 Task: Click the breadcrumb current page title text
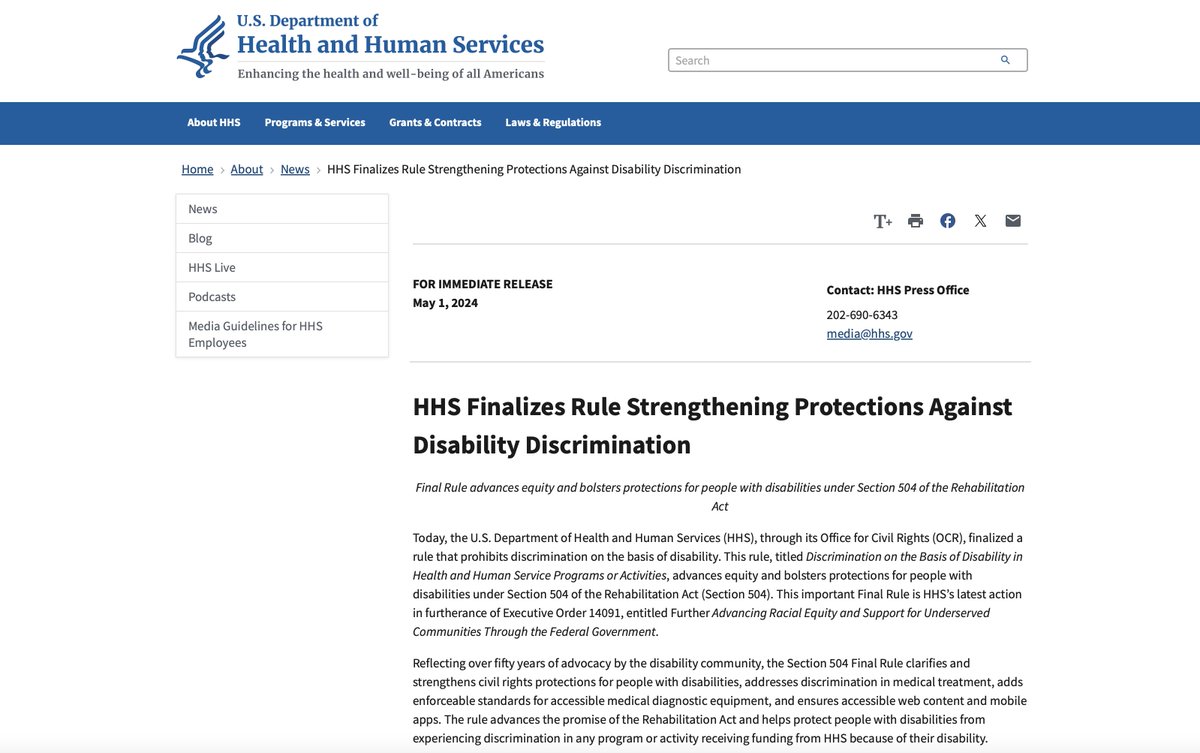(534, 169)
